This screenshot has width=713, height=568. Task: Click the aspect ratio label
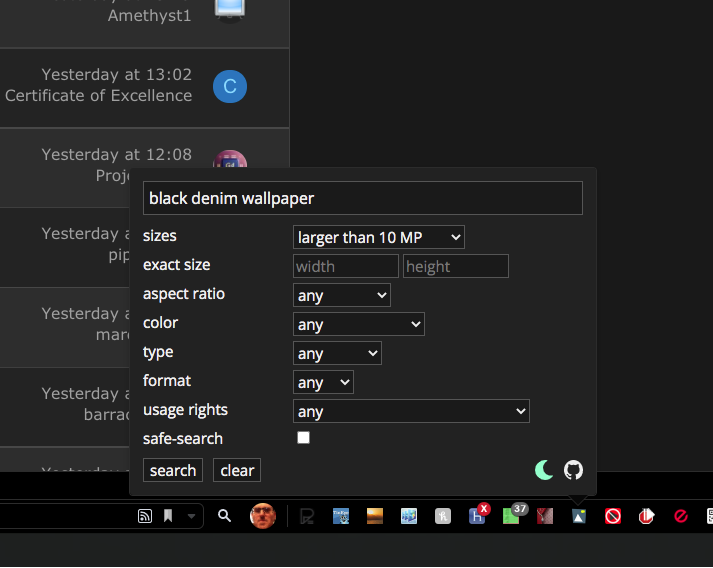[x=184, y=294]
